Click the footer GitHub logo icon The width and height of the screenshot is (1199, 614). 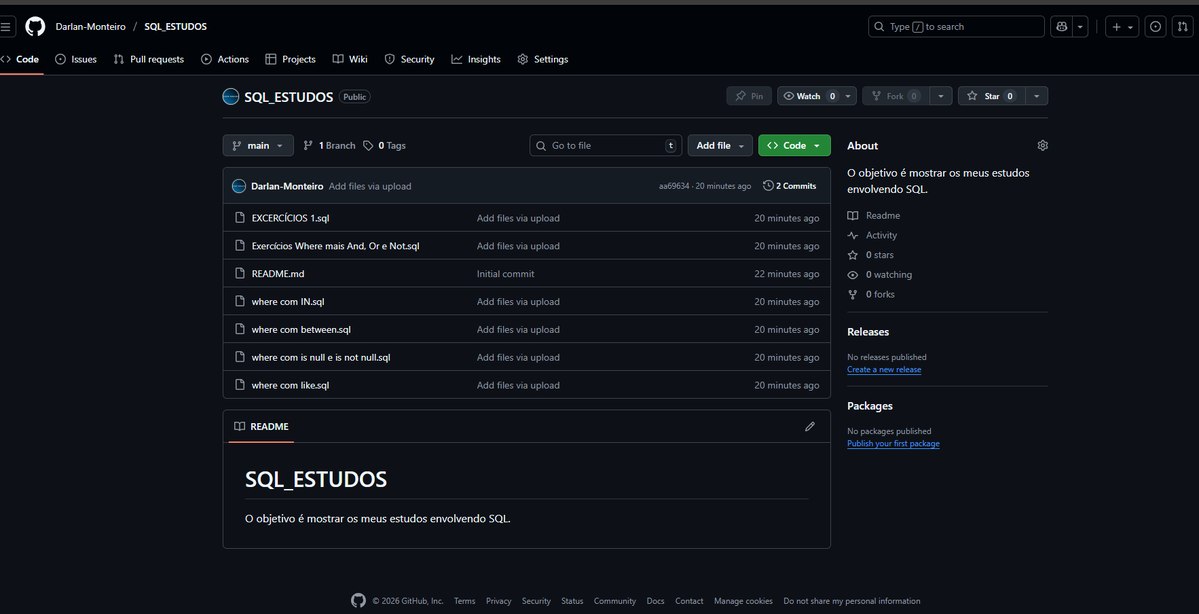point(358,600)
